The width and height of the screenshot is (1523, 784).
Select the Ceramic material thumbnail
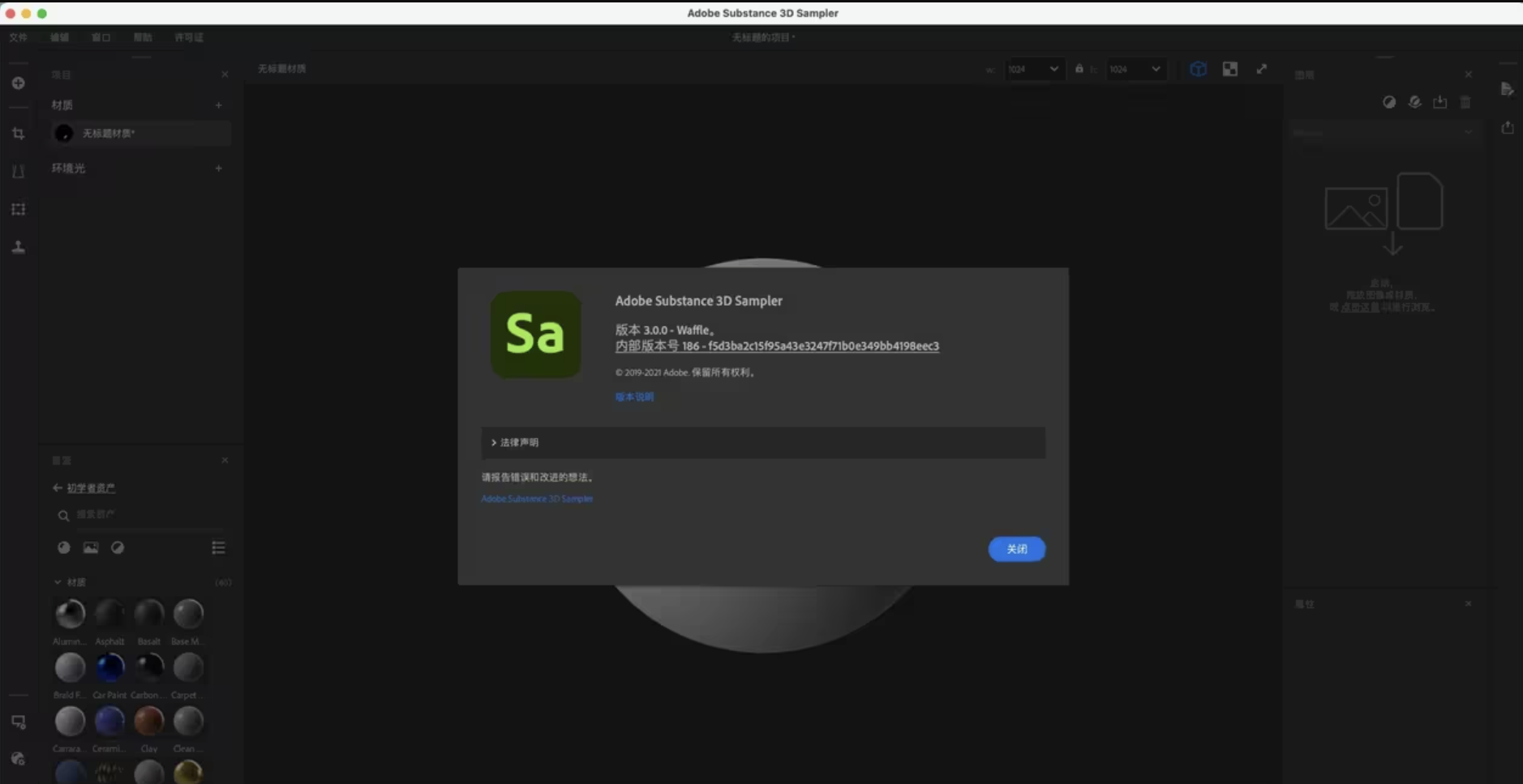[x=109, y=721]
